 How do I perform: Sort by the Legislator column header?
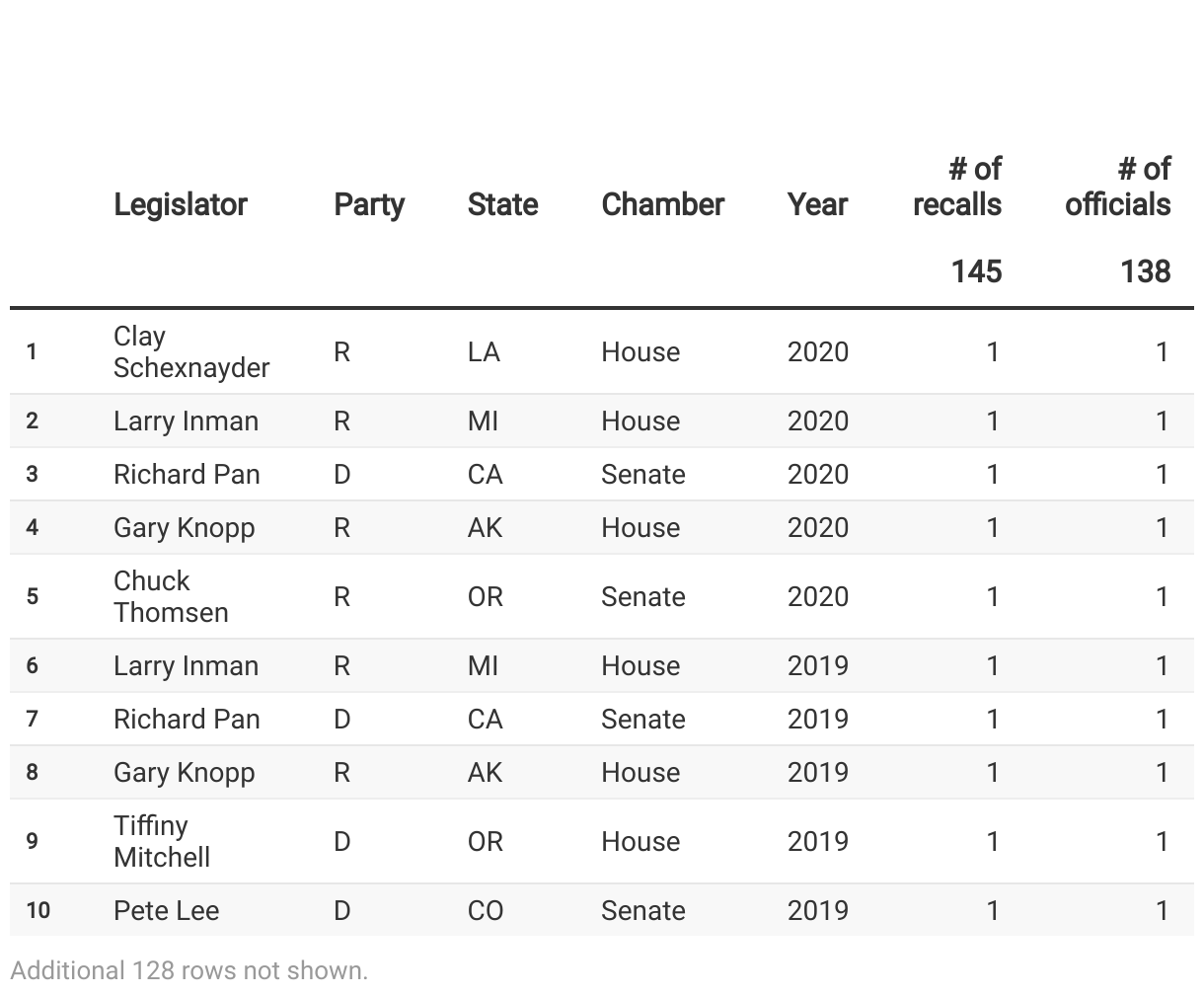coord(181,204)
